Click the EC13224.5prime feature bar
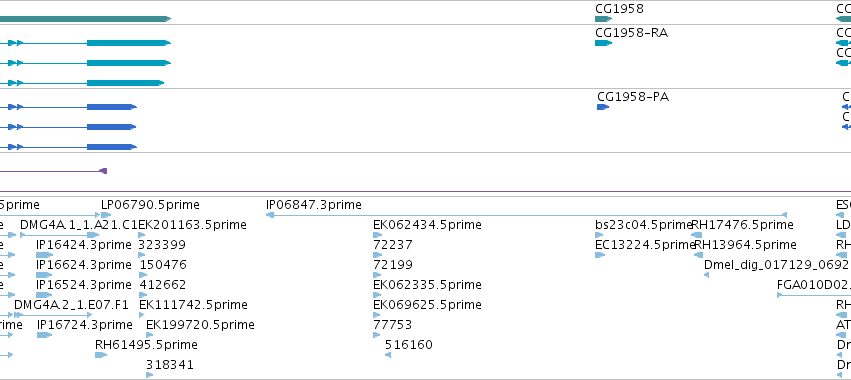851x380 pixels. [x=600, y=255]
